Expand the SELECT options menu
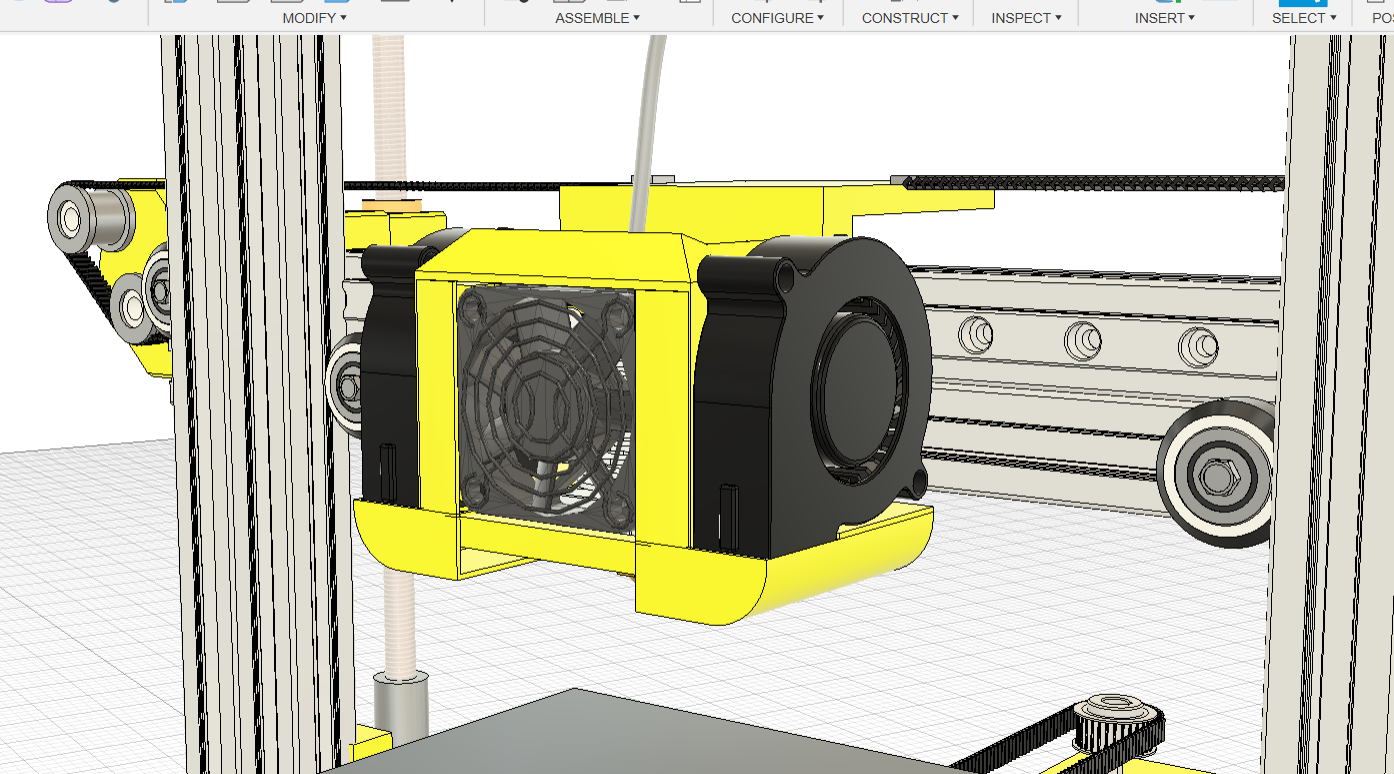This screenshot has height=774, width=1394. click(1303, 18)
